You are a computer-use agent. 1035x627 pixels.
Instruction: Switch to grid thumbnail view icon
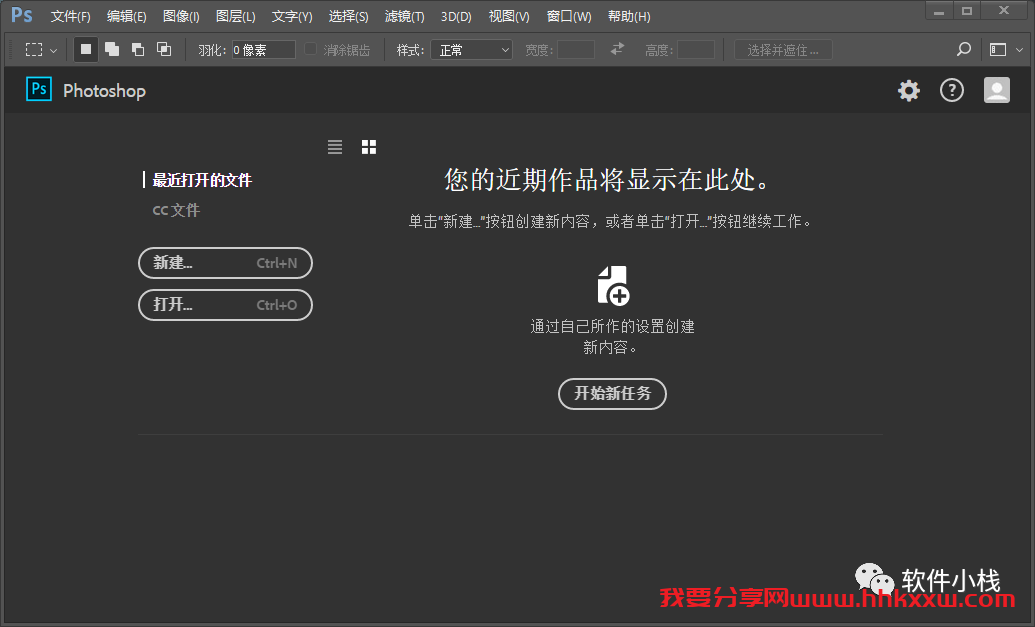pos(369,147)
